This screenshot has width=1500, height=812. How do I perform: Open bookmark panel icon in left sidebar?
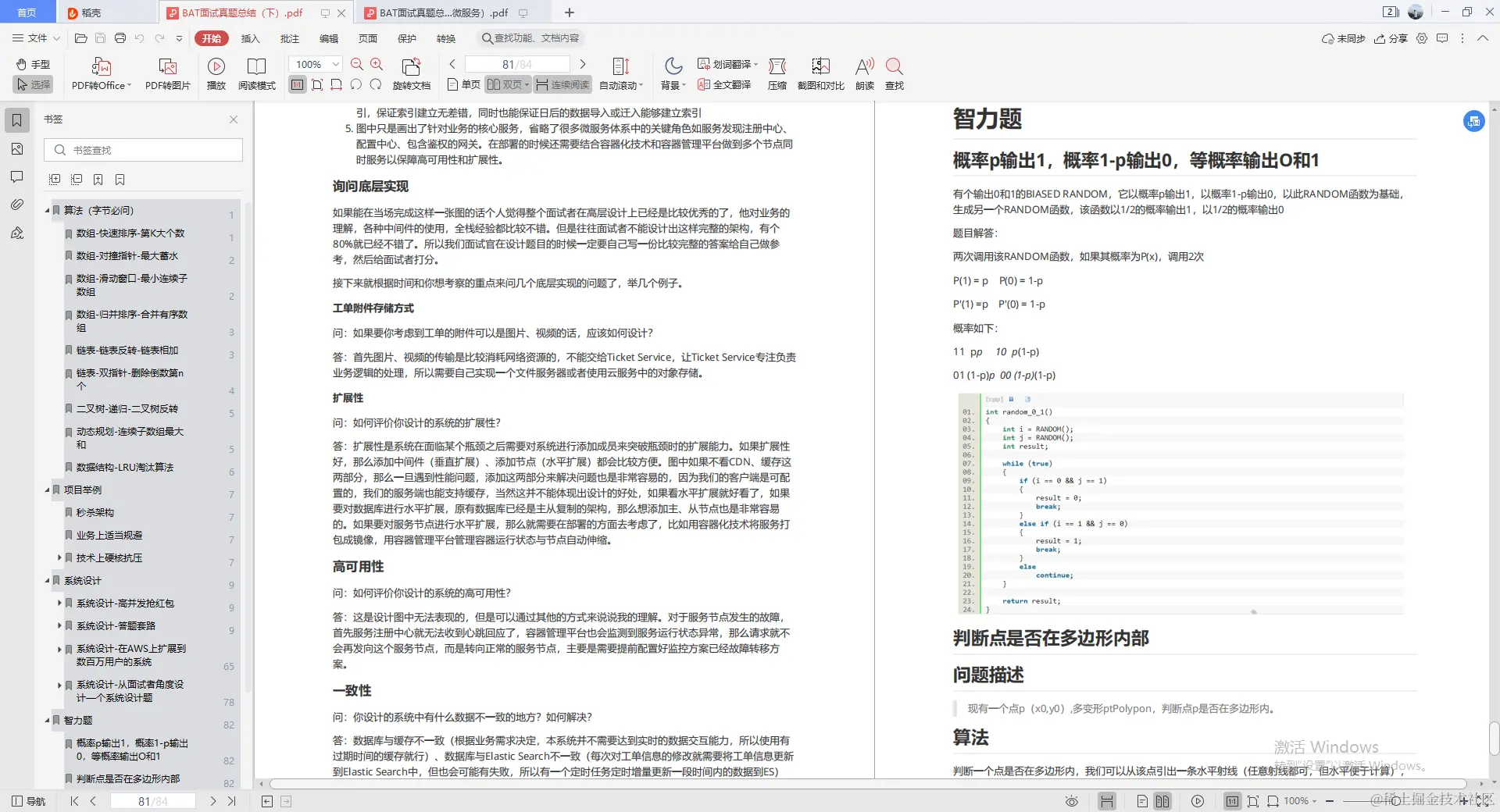[16, 120]
